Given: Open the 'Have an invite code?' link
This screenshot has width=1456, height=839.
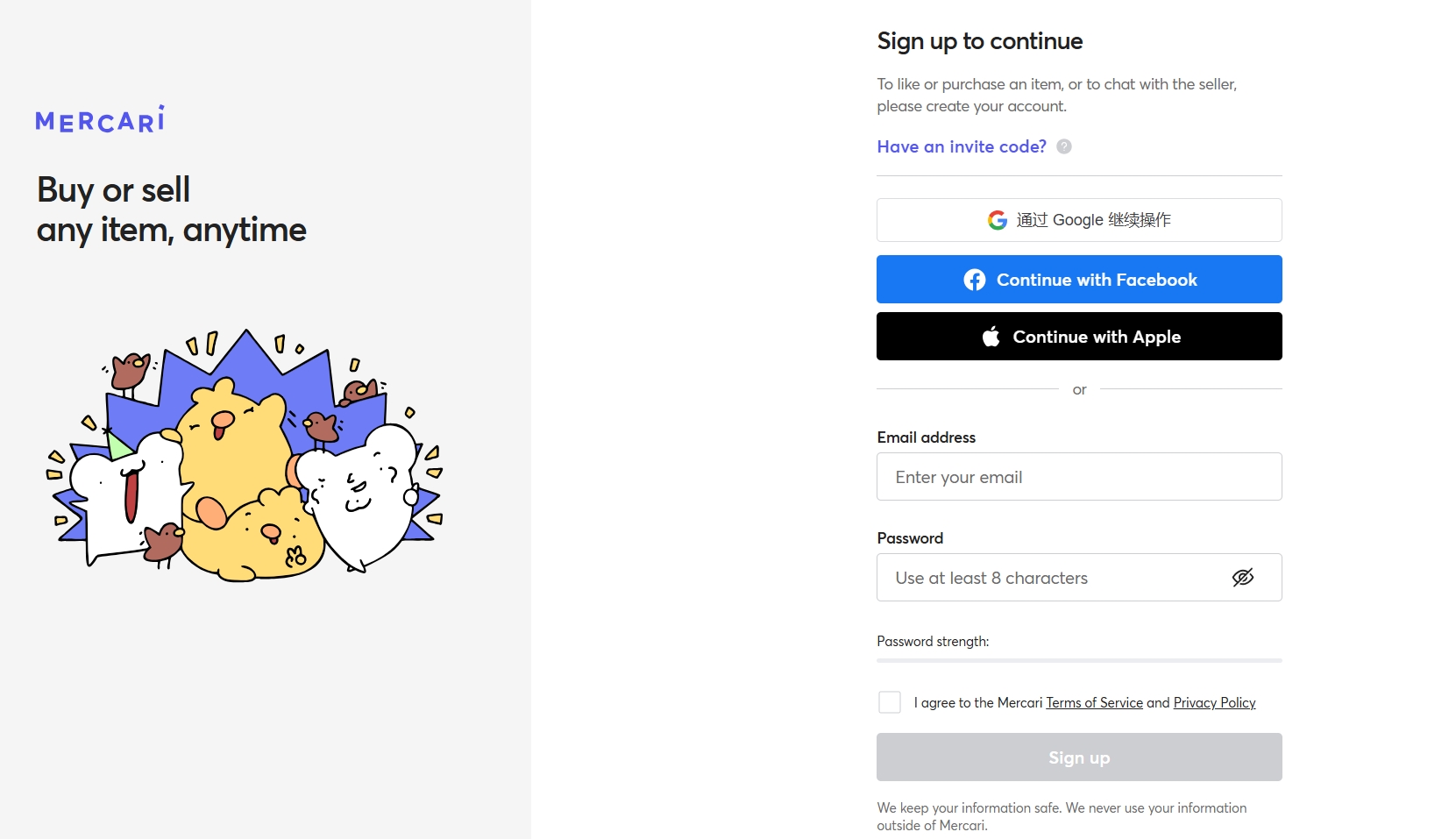Looking at the screenshot, I should 961,146.
